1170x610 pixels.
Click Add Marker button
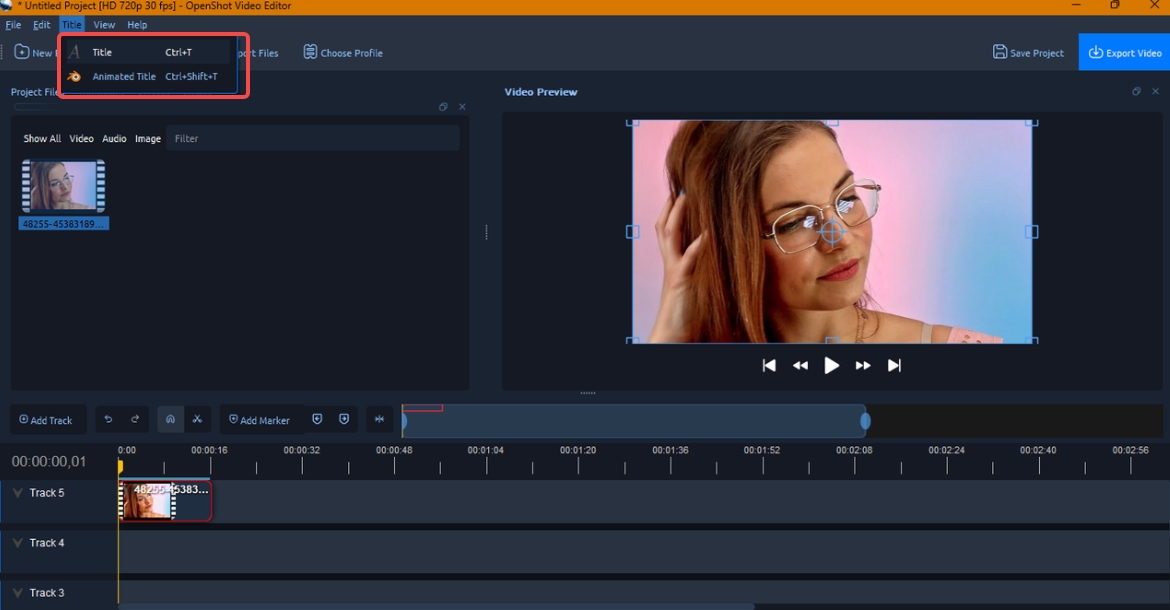260,420
